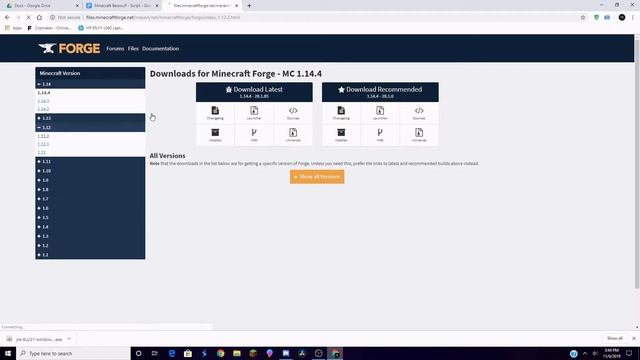Select version 1.14.2 in the sidebar
Image resolution: width=640 pixels, height=360 pixels.
[x=43, y=109]
